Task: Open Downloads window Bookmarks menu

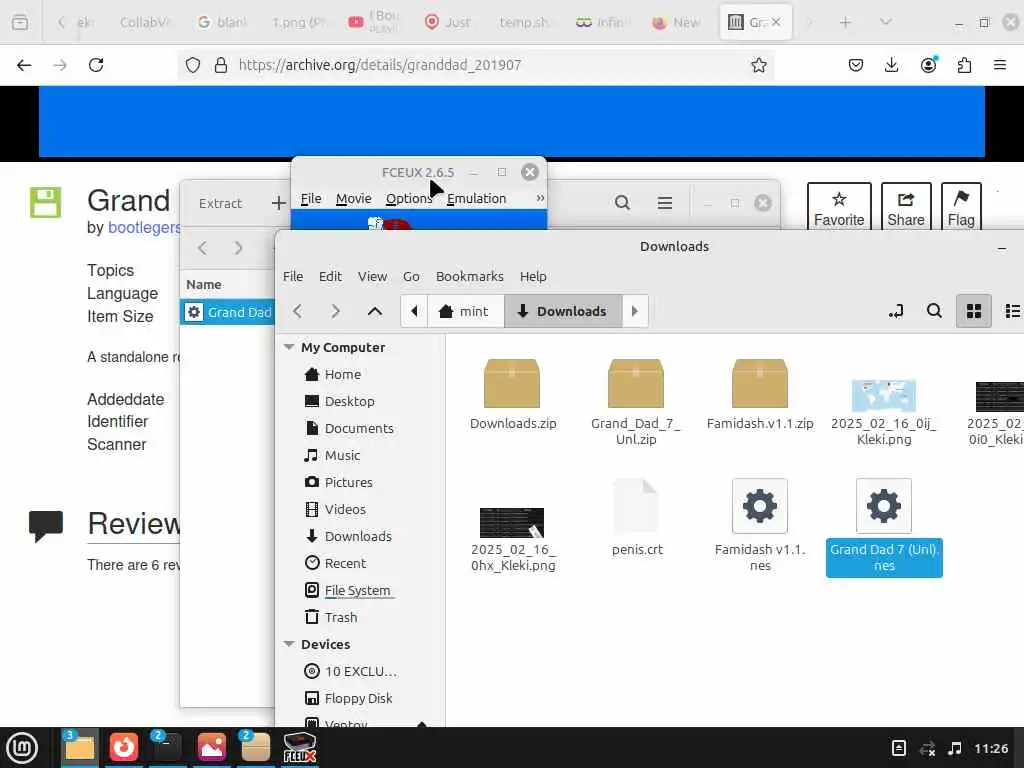Action: coord(470,276)
